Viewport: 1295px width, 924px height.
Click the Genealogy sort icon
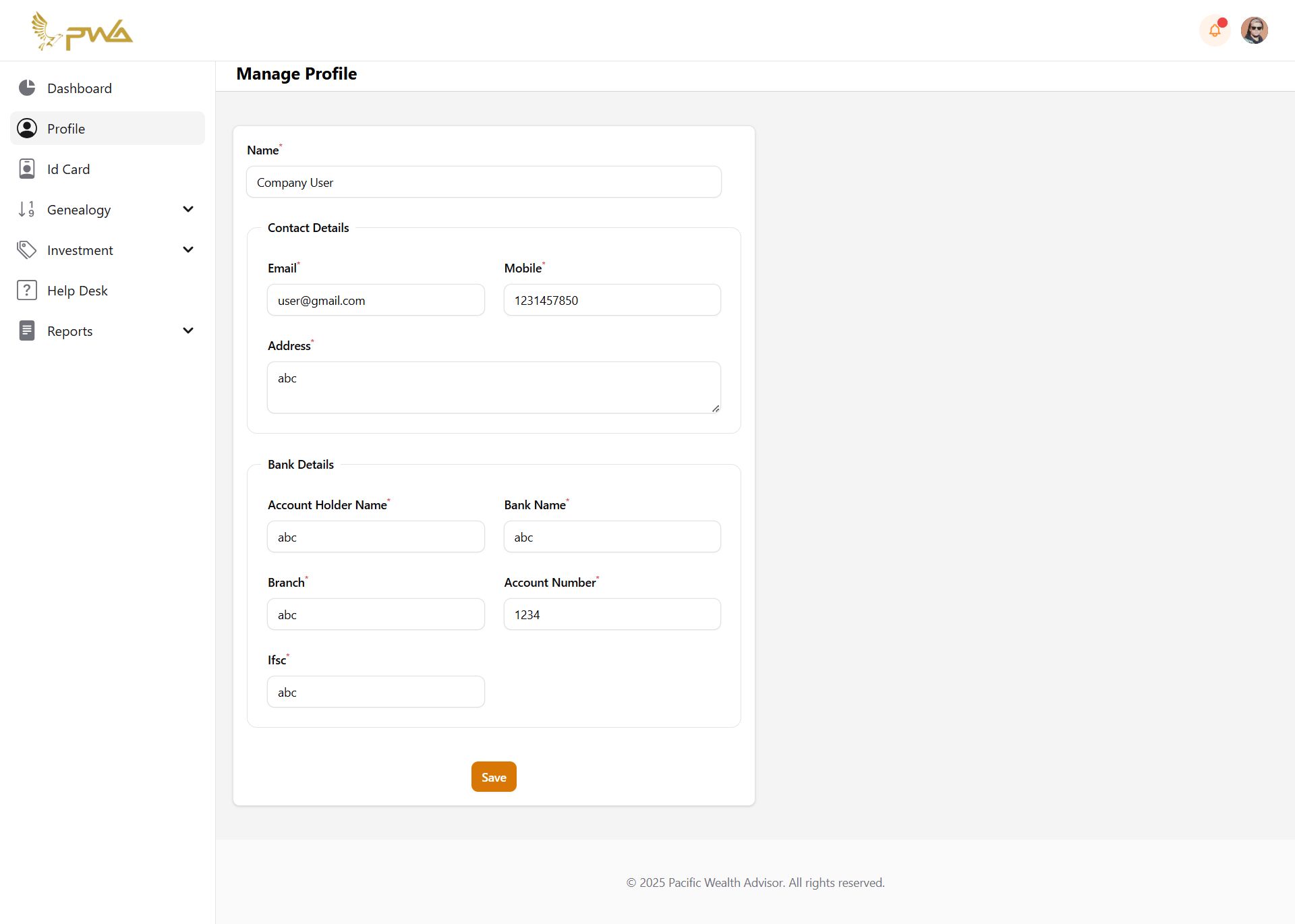27,209
